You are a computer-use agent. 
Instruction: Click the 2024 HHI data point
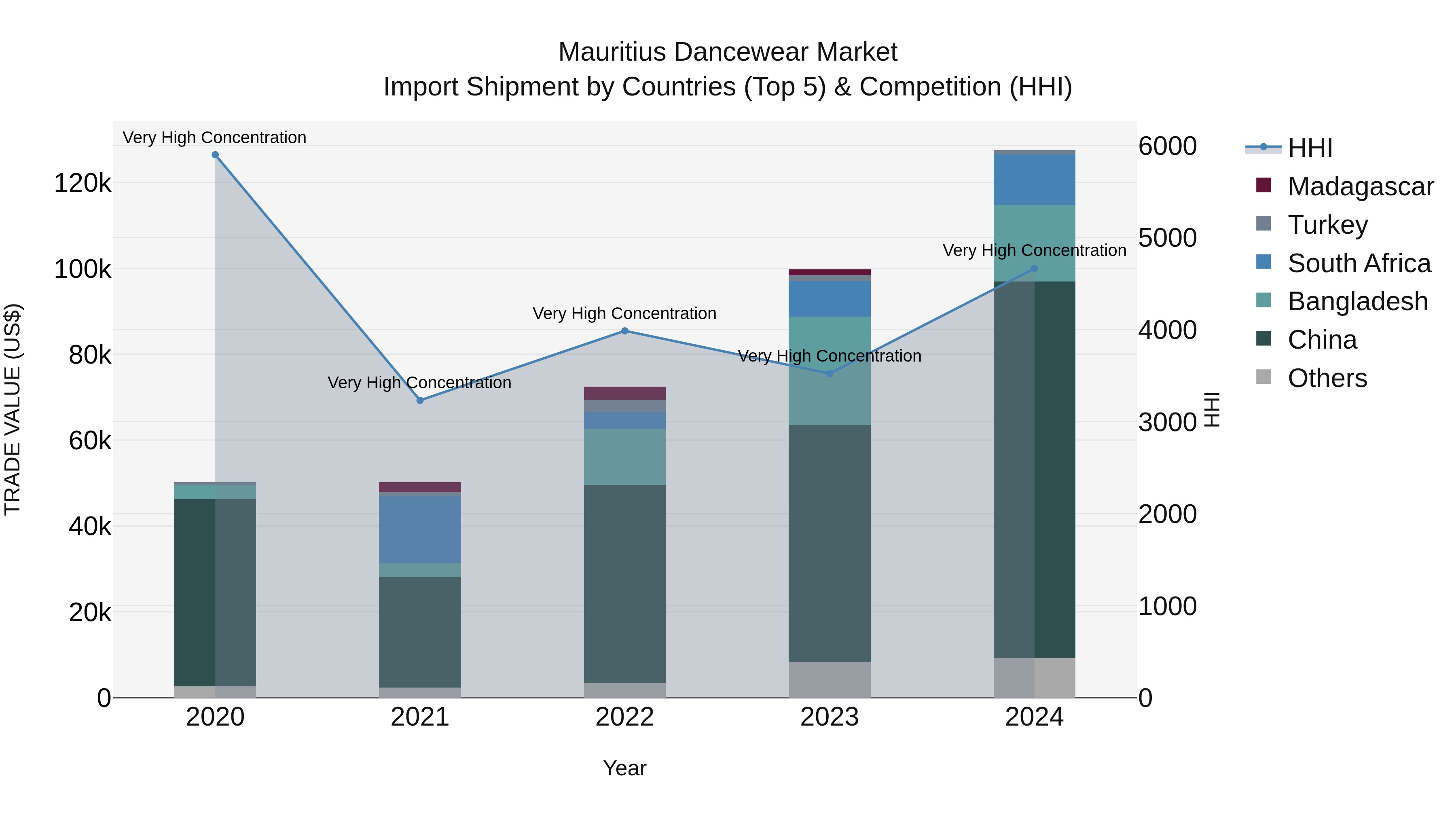point(1034,269)
